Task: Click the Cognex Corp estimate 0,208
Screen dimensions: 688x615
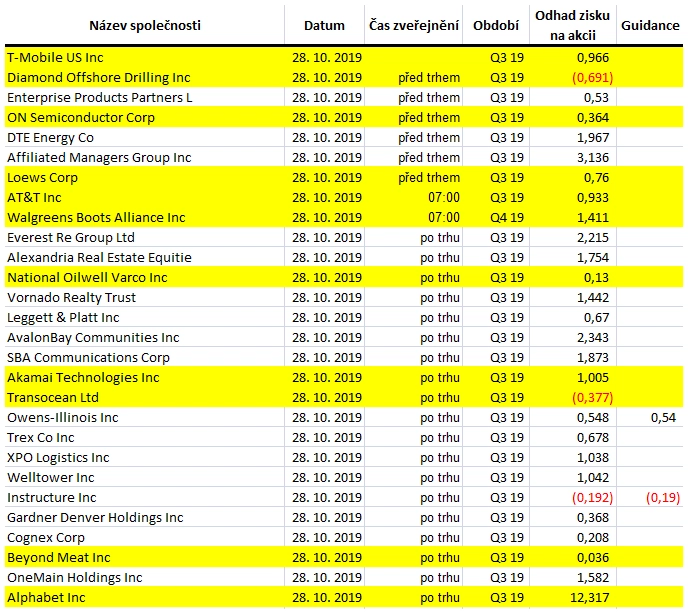Action: click(x=593, y=538)
